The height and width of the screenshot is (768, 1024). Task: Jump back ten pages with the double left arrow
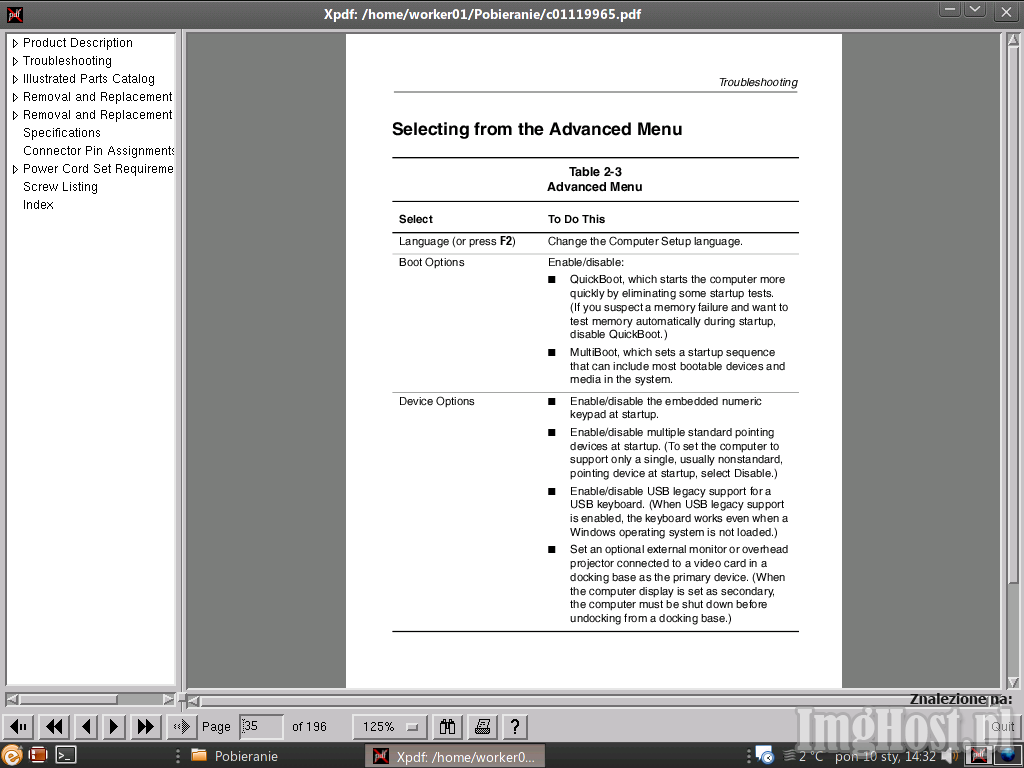coord(54,726)
